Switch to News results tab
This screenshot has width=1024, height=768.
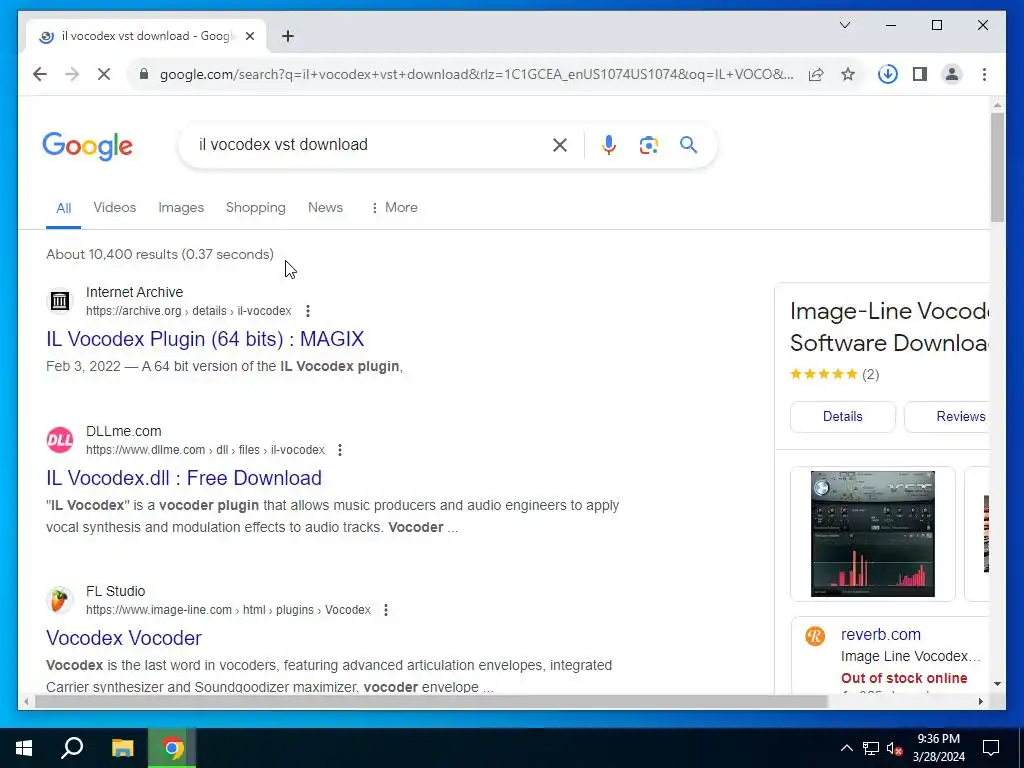coord(325,208)
